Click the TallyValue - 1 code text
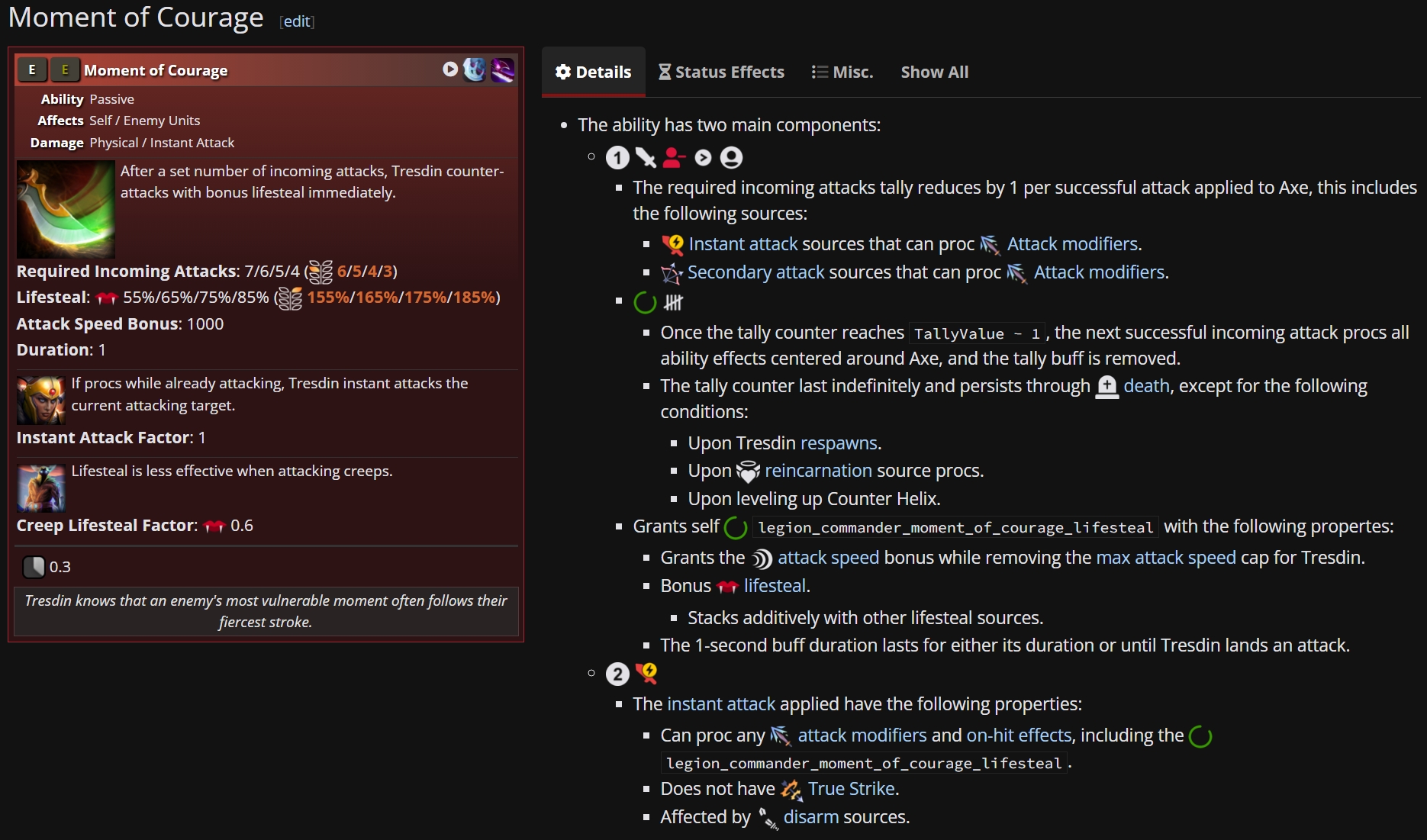The width and height of the screenshot is (1427, 840). pyautogui.click(x=977, y=333)
